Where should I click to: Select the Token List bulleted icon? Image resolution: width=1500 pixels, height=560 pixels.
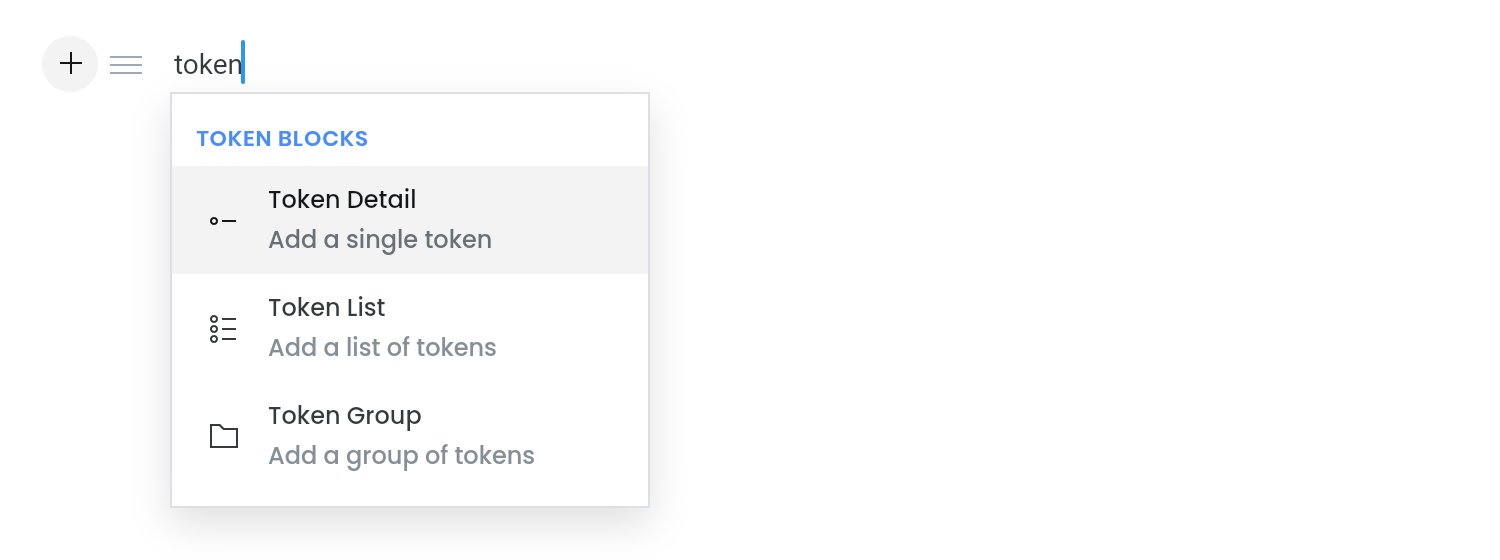(223, 328)
